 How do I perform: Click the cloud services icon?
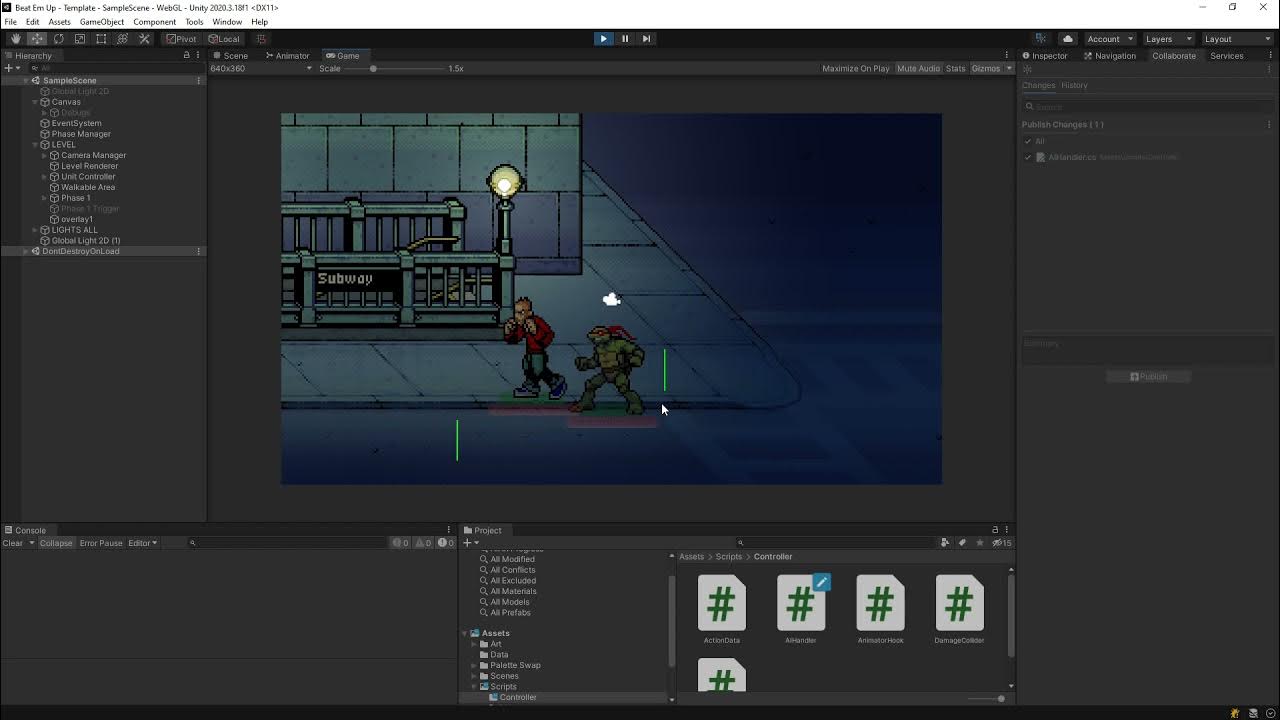click(1068, 39)
